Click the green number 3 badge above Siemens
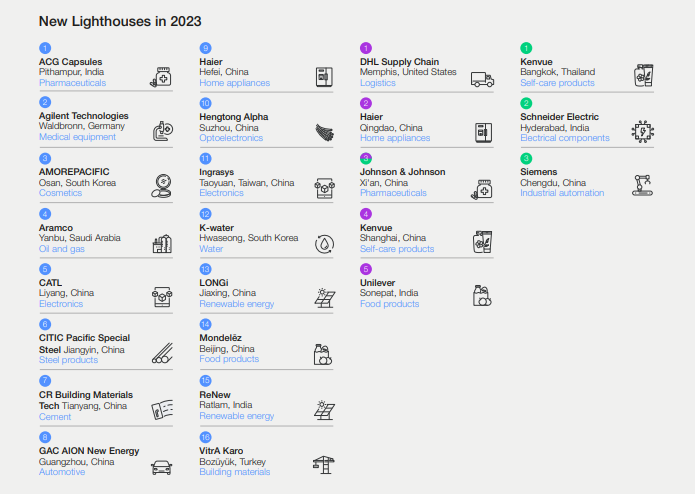This screenshot has height=494, width=695. tap(526, 158)
